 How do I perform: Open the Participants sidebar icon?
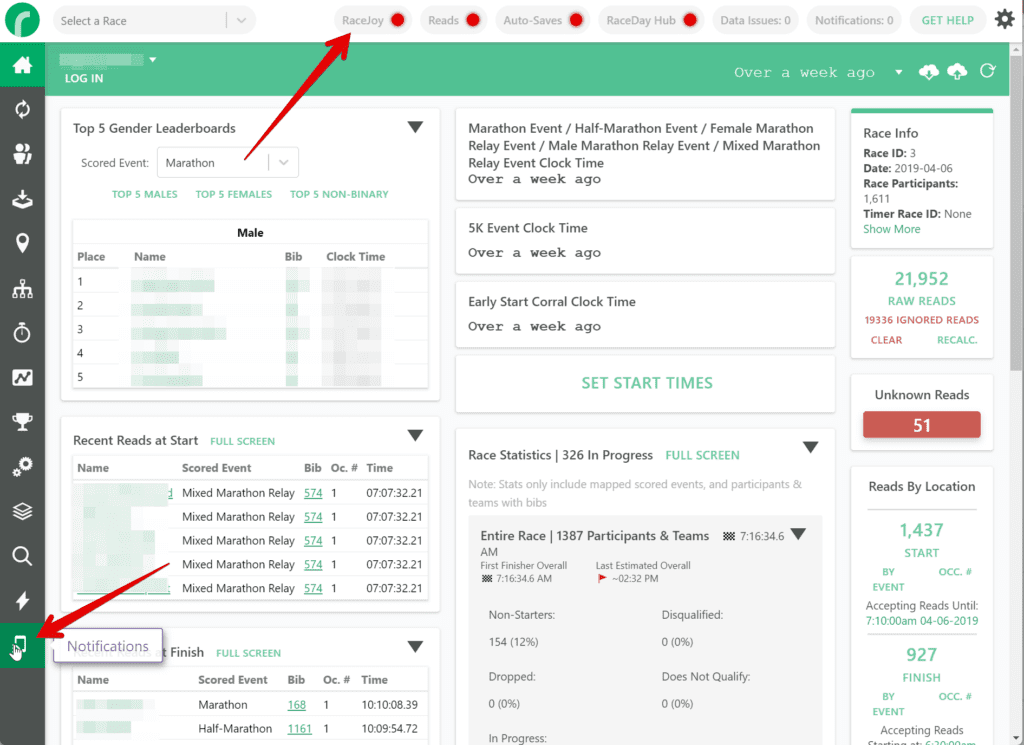(x=22, y=154)
